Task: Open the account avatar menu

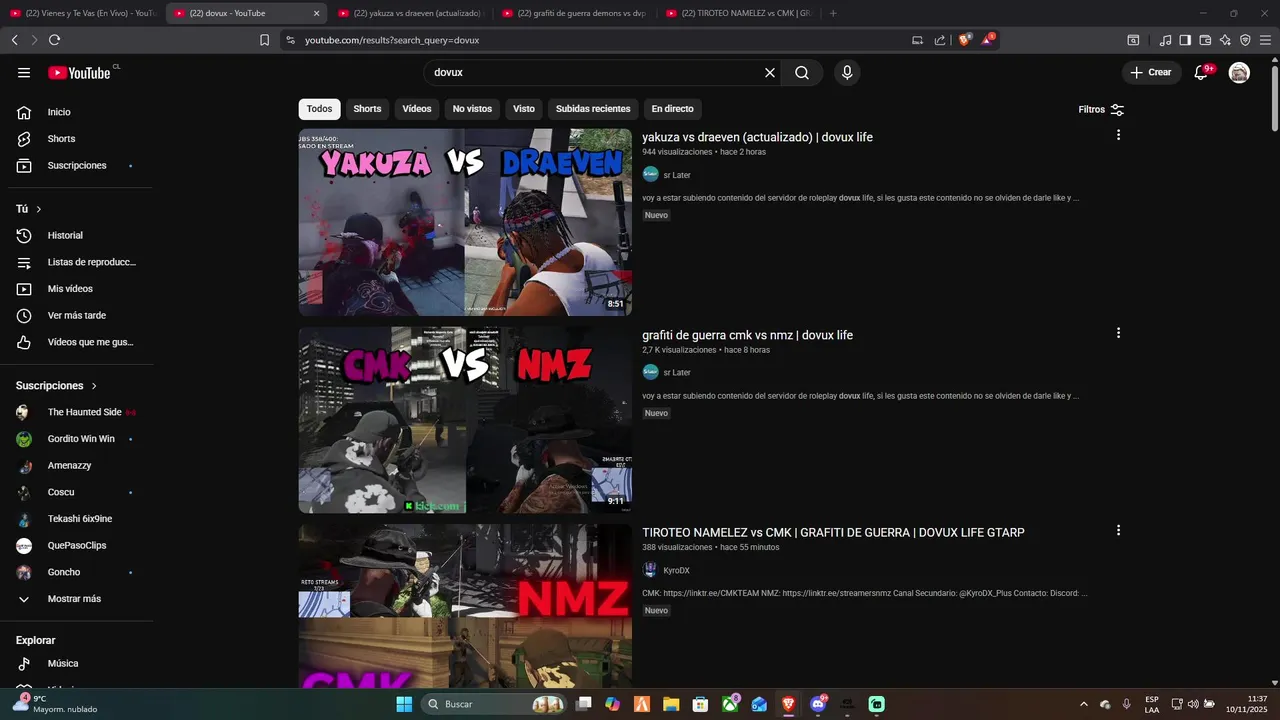Action: (x=1239, y=73)
